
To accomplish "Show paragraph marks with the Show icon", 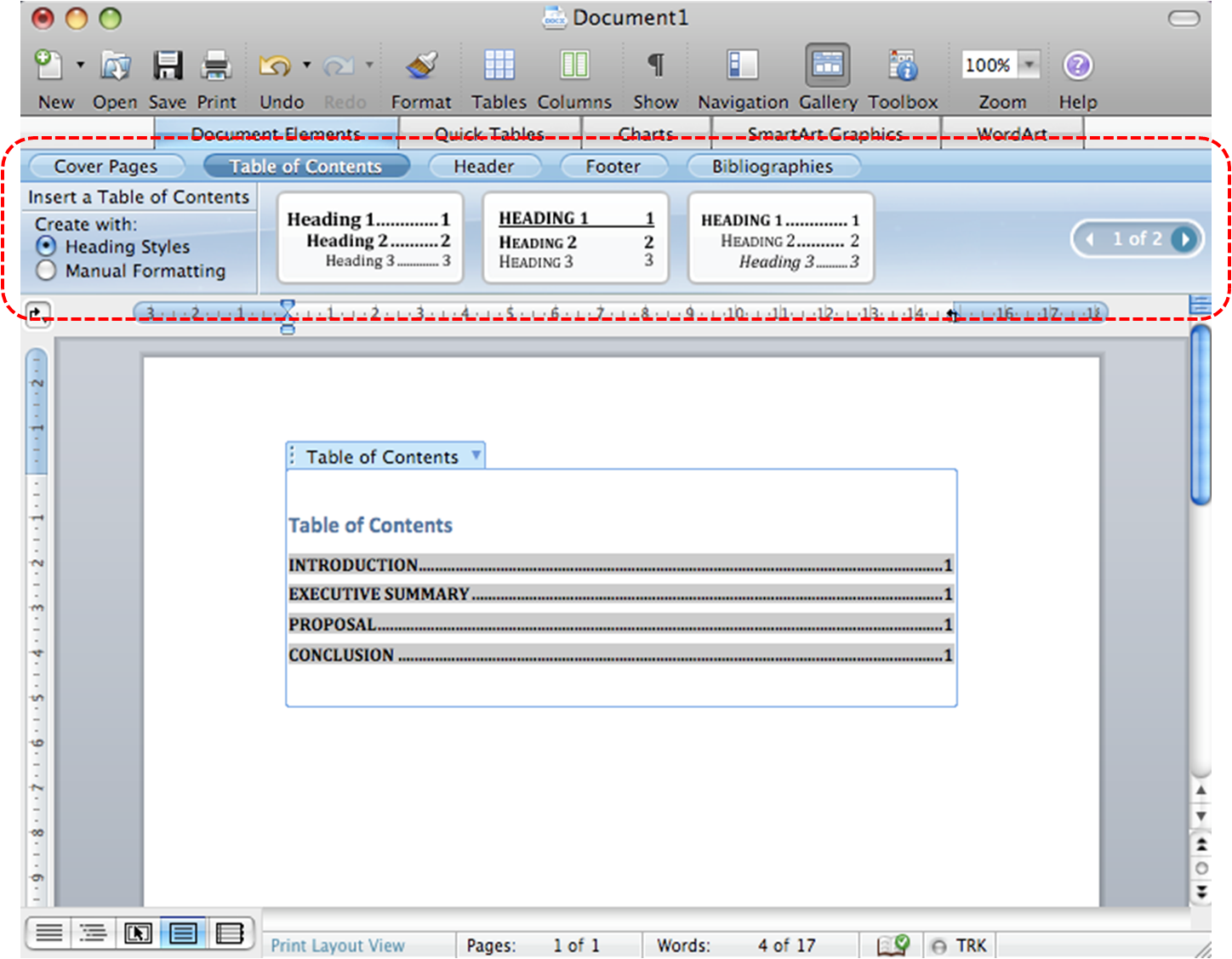I will coord(654,65).
